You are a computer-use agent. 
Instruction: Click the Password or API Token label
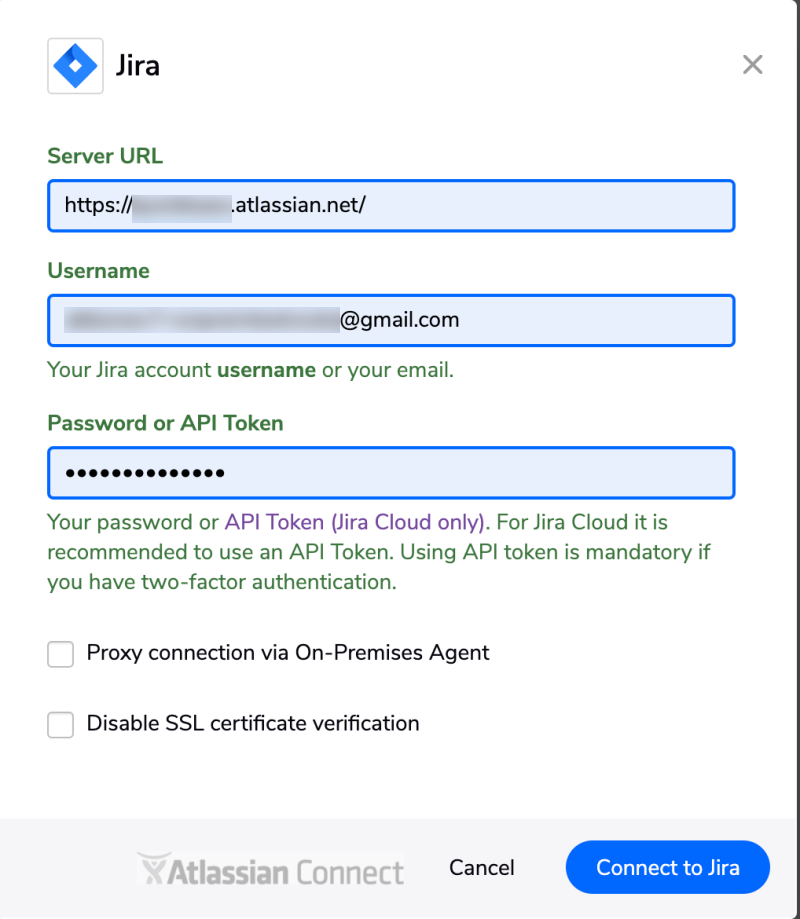(x=165, y=423)
